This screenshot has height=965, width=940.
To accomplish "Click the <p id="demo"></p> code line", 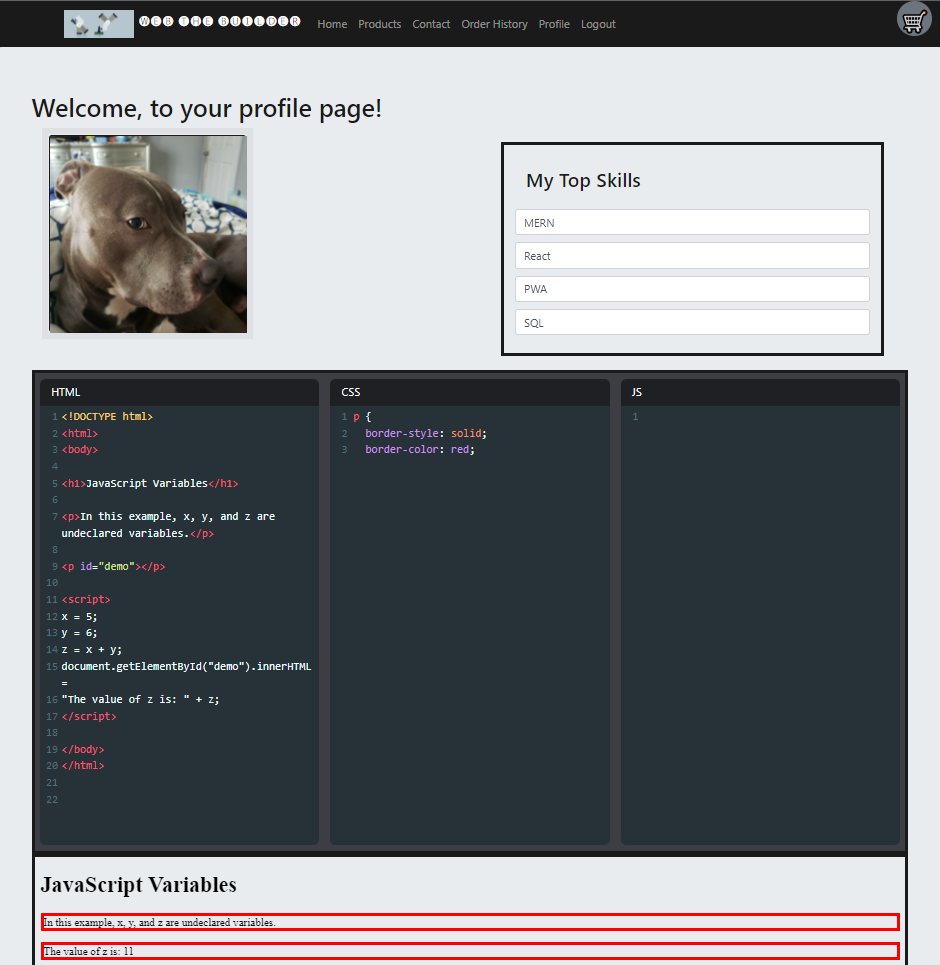I will [x=113, y=566].
